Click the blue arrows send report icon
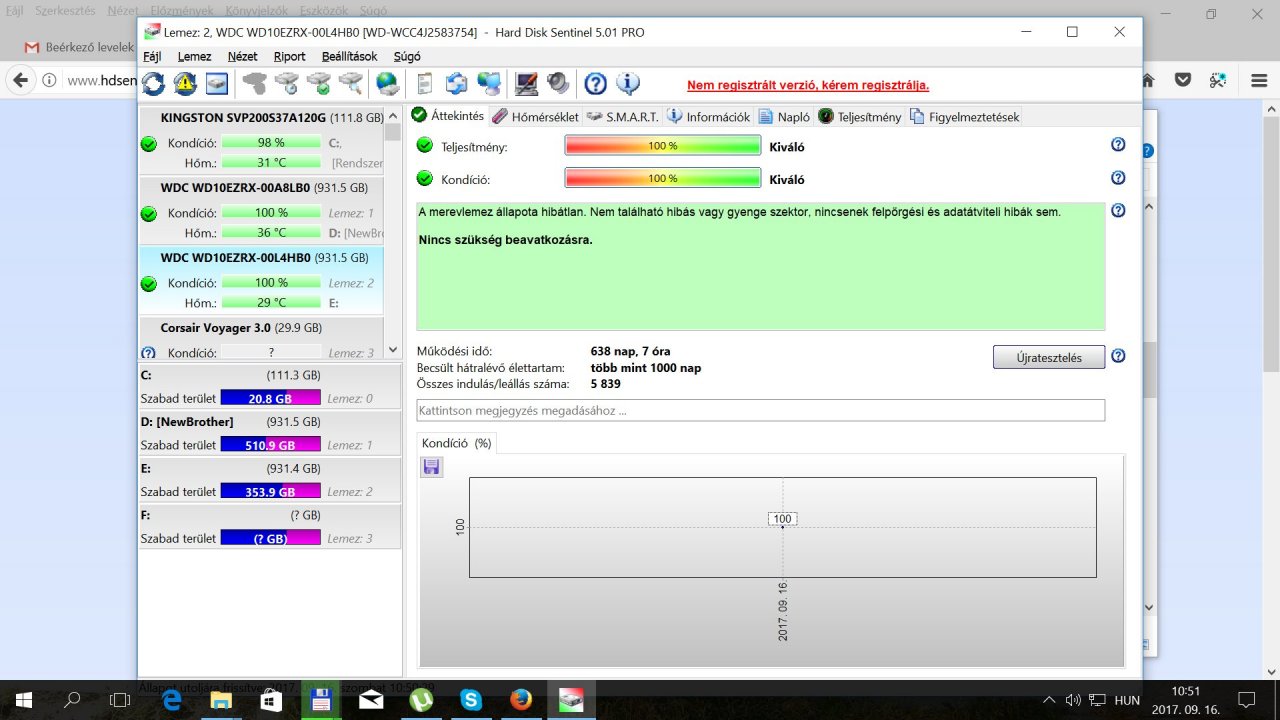 pos(457,83)
